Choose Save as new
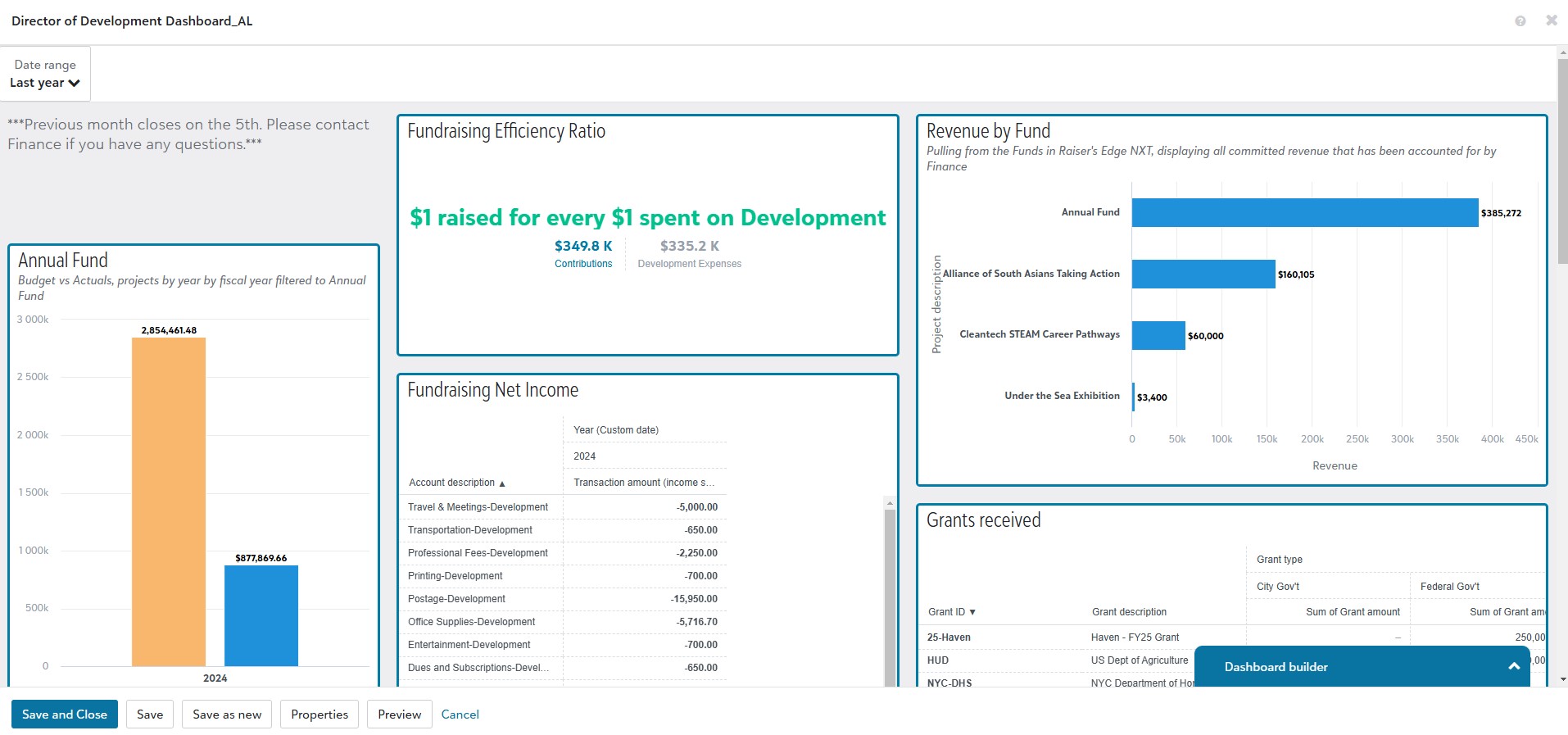 pyautogui.click(x=227, y=715)
